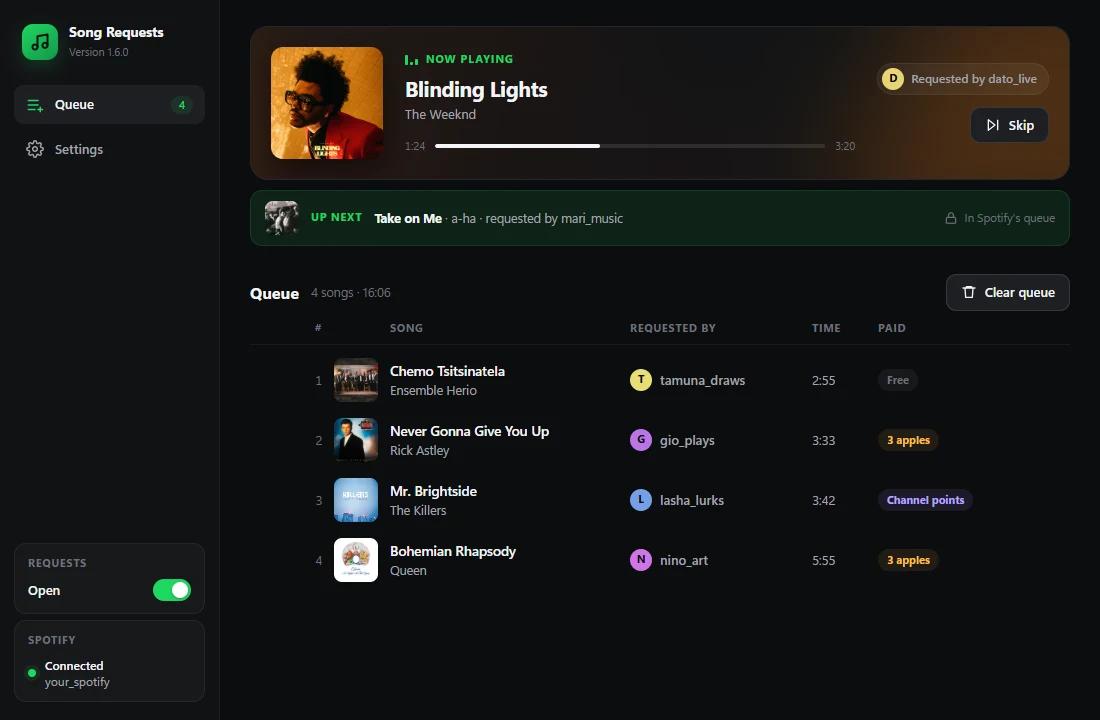Click the queue count badge showing 4
Viewport: 1100px width, 720px height.
click(182, 105)
